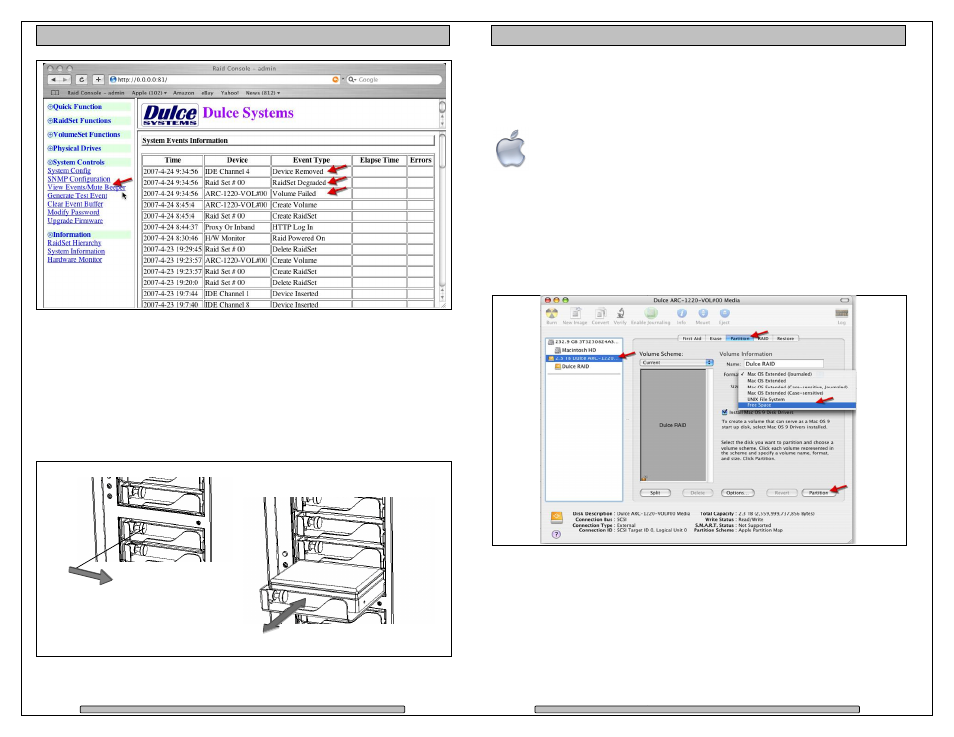The image size is (954, 737).
Task: Click the Safari address bar URL field
Action: tap(225, 80)
